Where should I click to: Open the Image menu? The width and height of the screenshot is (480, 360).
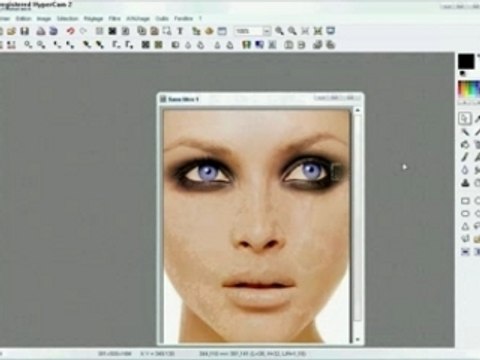(x=44, y=19)
